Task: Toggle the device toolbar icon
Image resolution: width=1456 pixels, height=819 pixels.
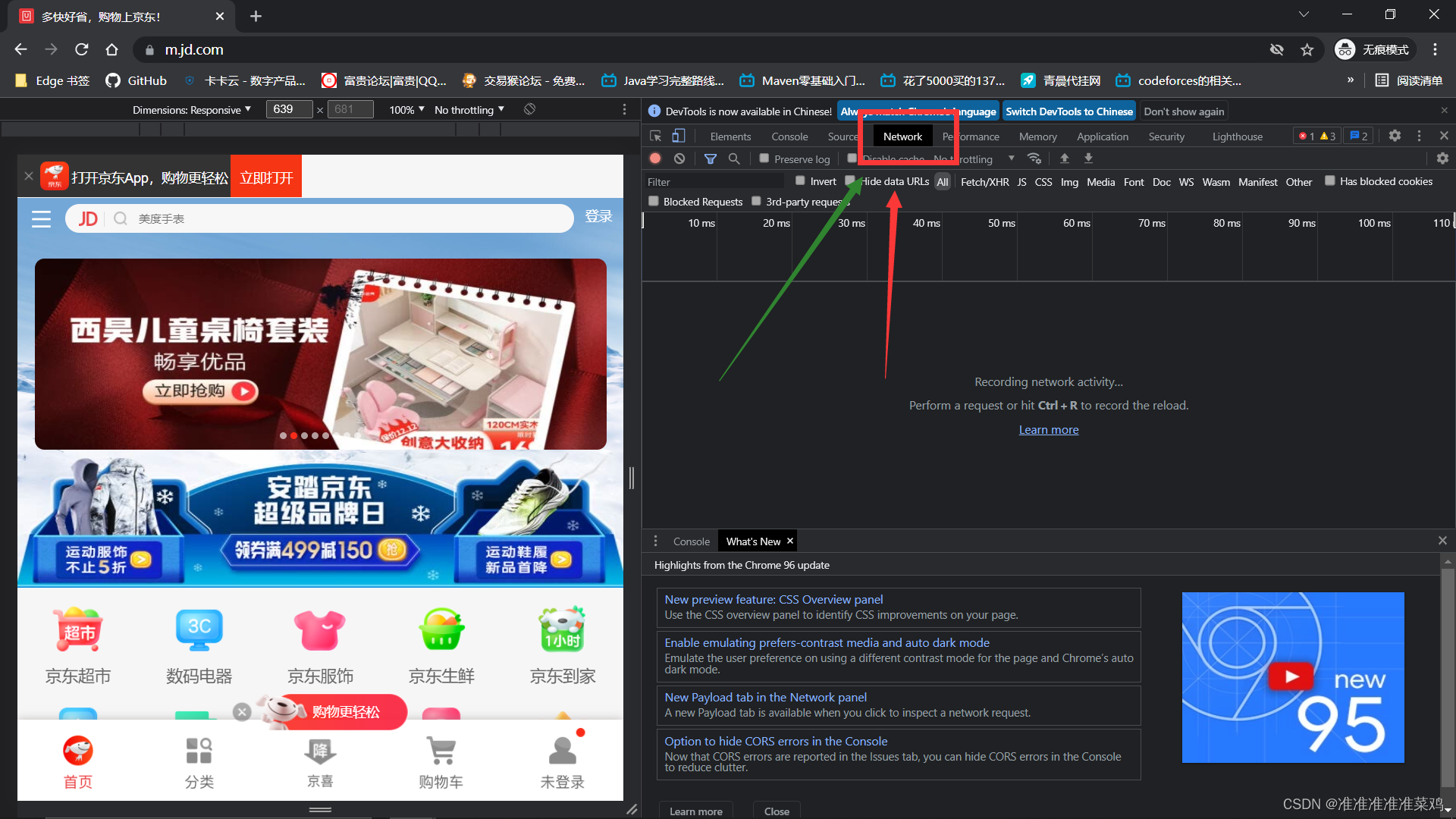Action: tap(679, 136)
